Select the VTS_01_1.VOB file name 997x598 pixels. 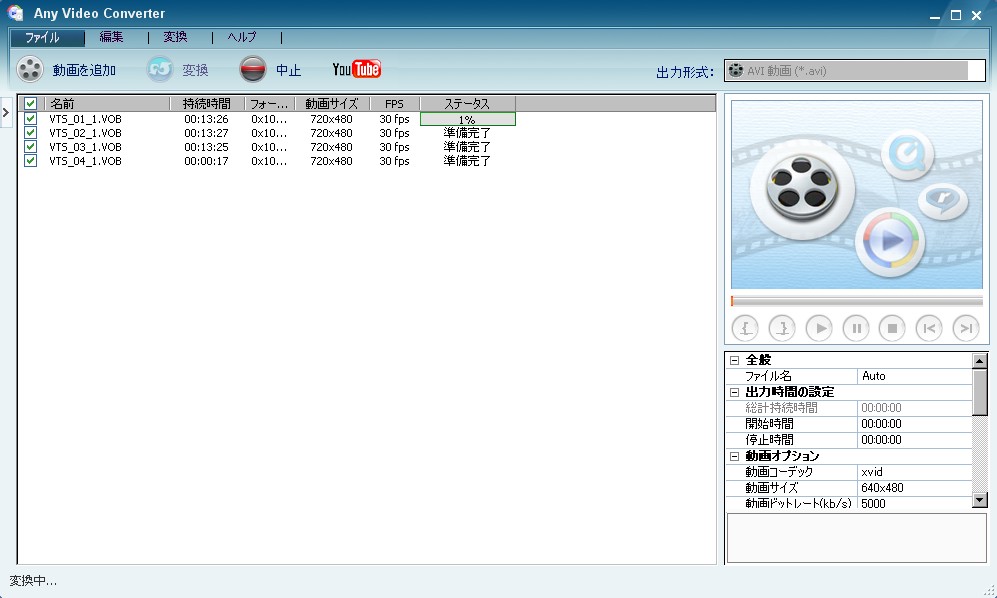(85, 119)
